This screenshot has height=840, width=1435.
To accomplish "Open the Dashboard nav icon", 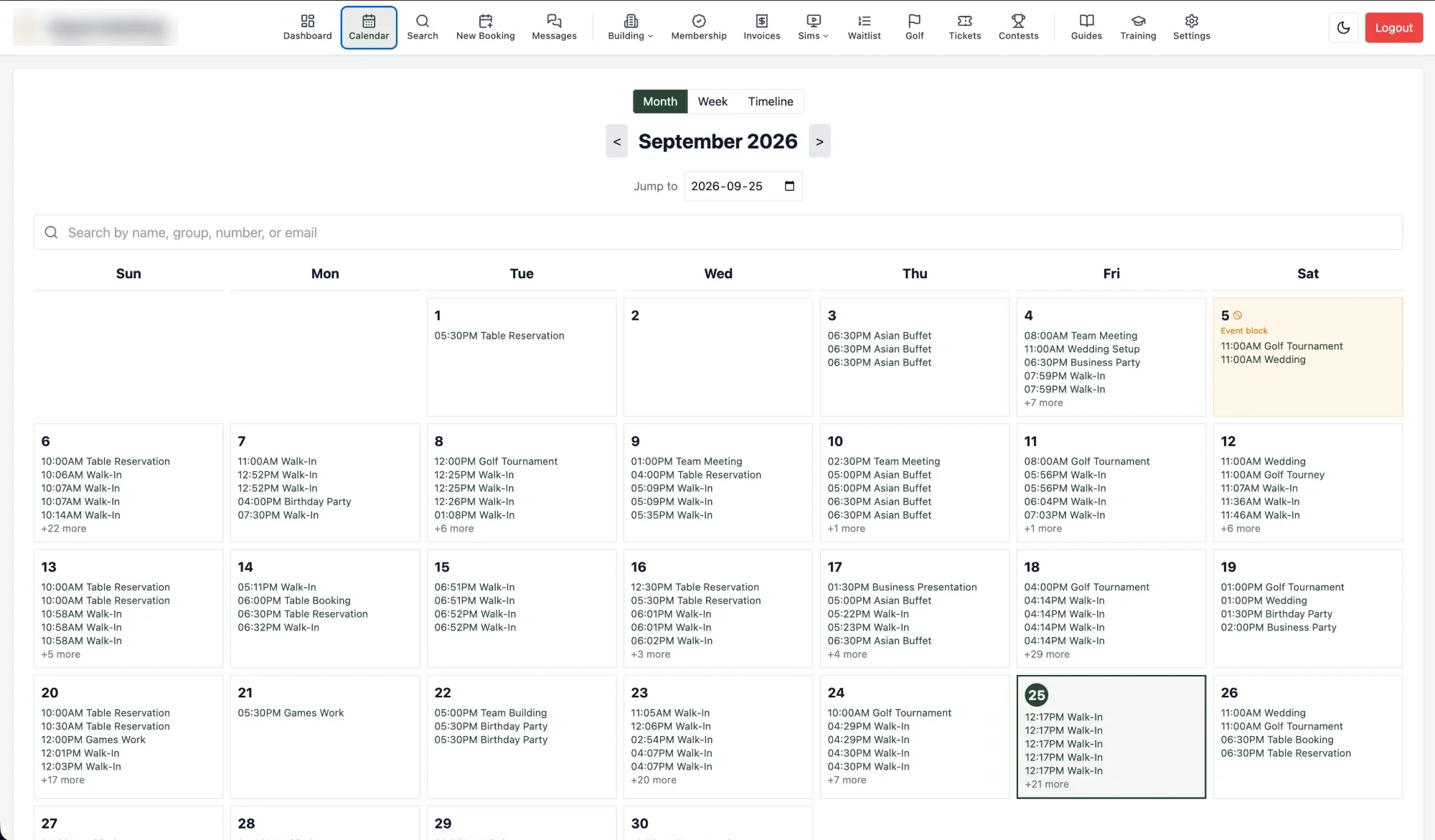I will tap(307, 27).
